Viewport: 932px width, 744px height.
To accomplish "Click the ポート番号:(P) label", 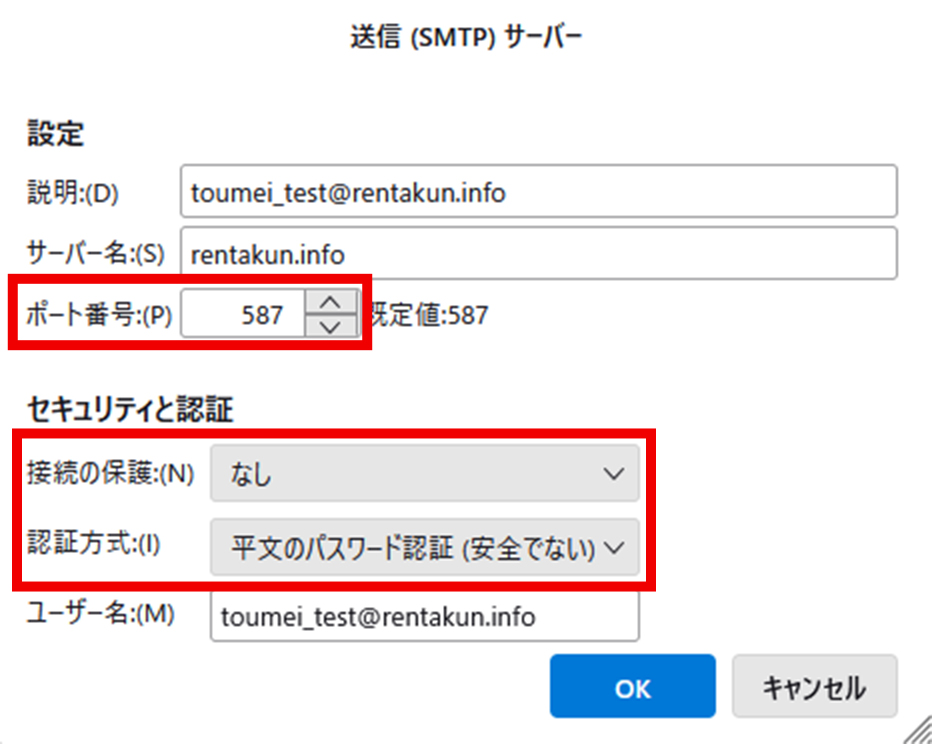I will [x=99, y=316].
